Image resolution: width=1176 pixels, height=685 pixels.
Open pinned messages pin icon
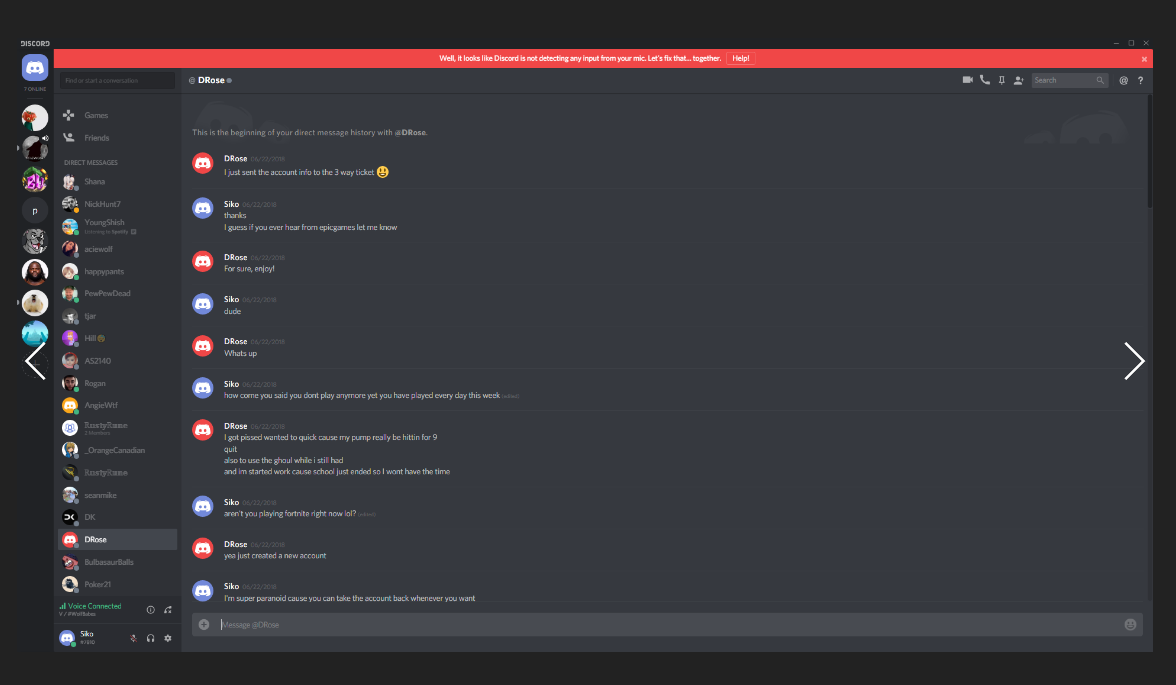coord(1001,80)
